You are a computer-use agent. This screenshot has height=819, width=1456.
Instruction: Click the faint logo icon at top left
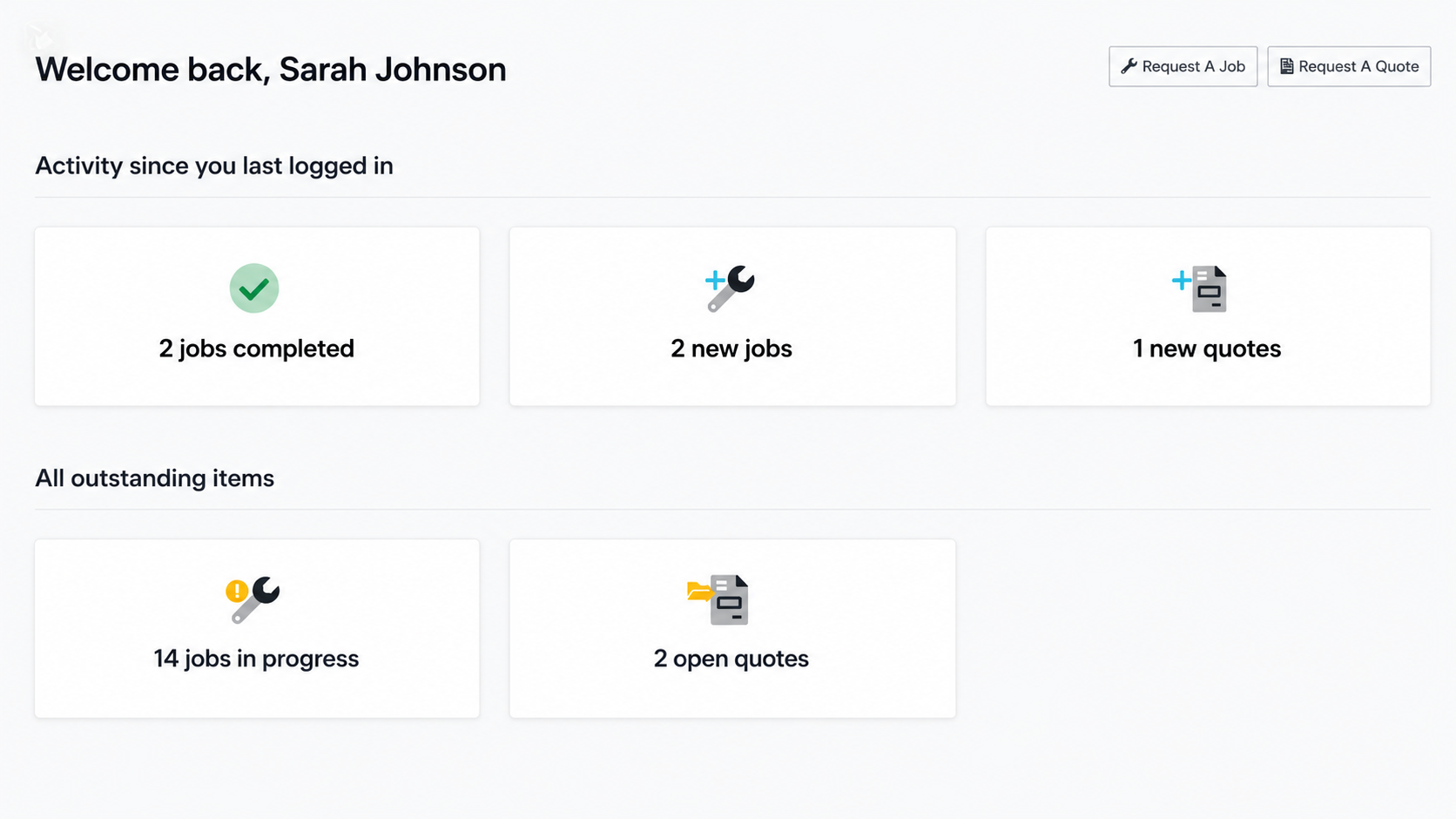40,37
